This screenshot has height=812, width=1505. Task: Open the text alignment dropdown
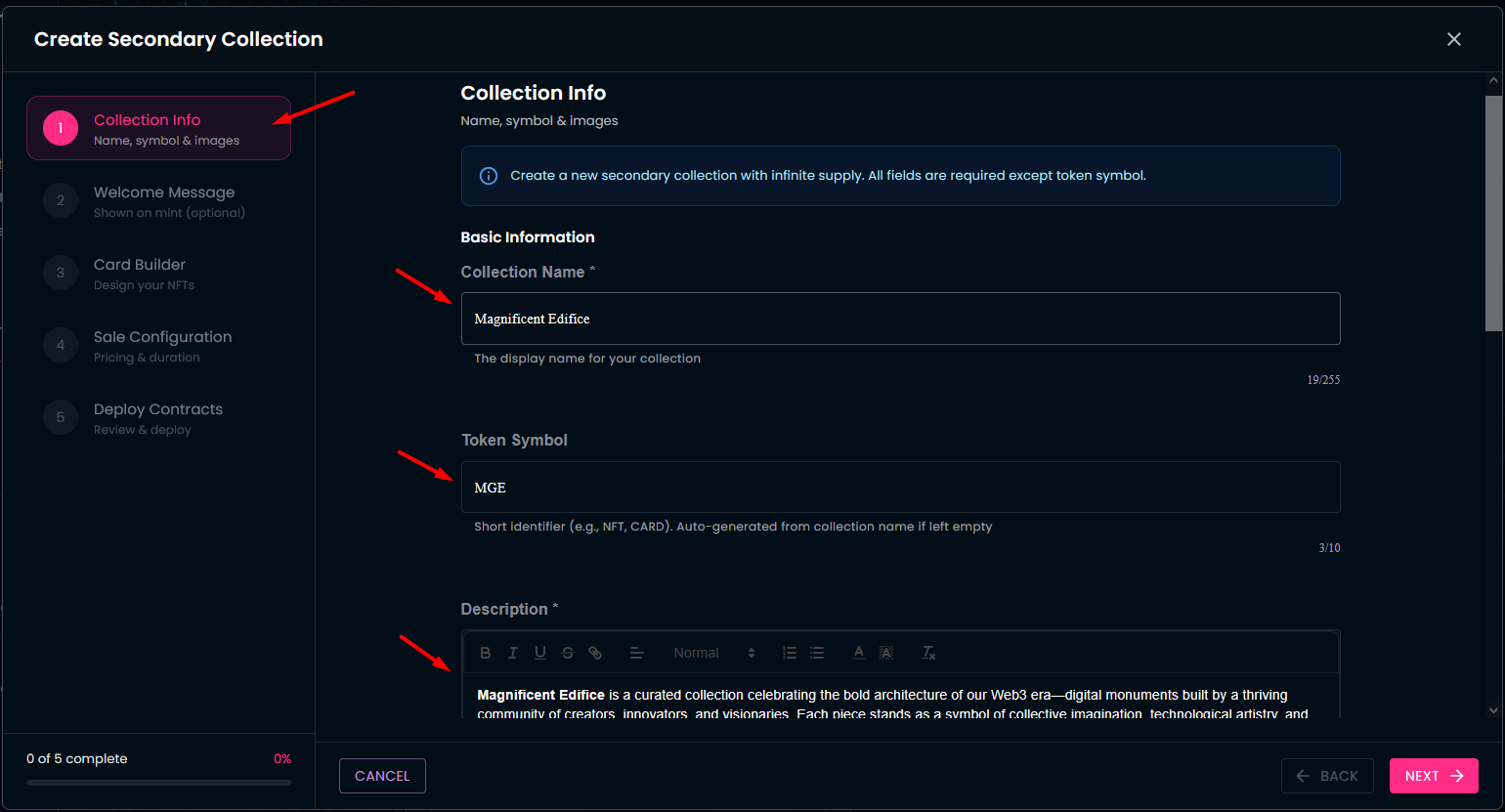[636, 653]
